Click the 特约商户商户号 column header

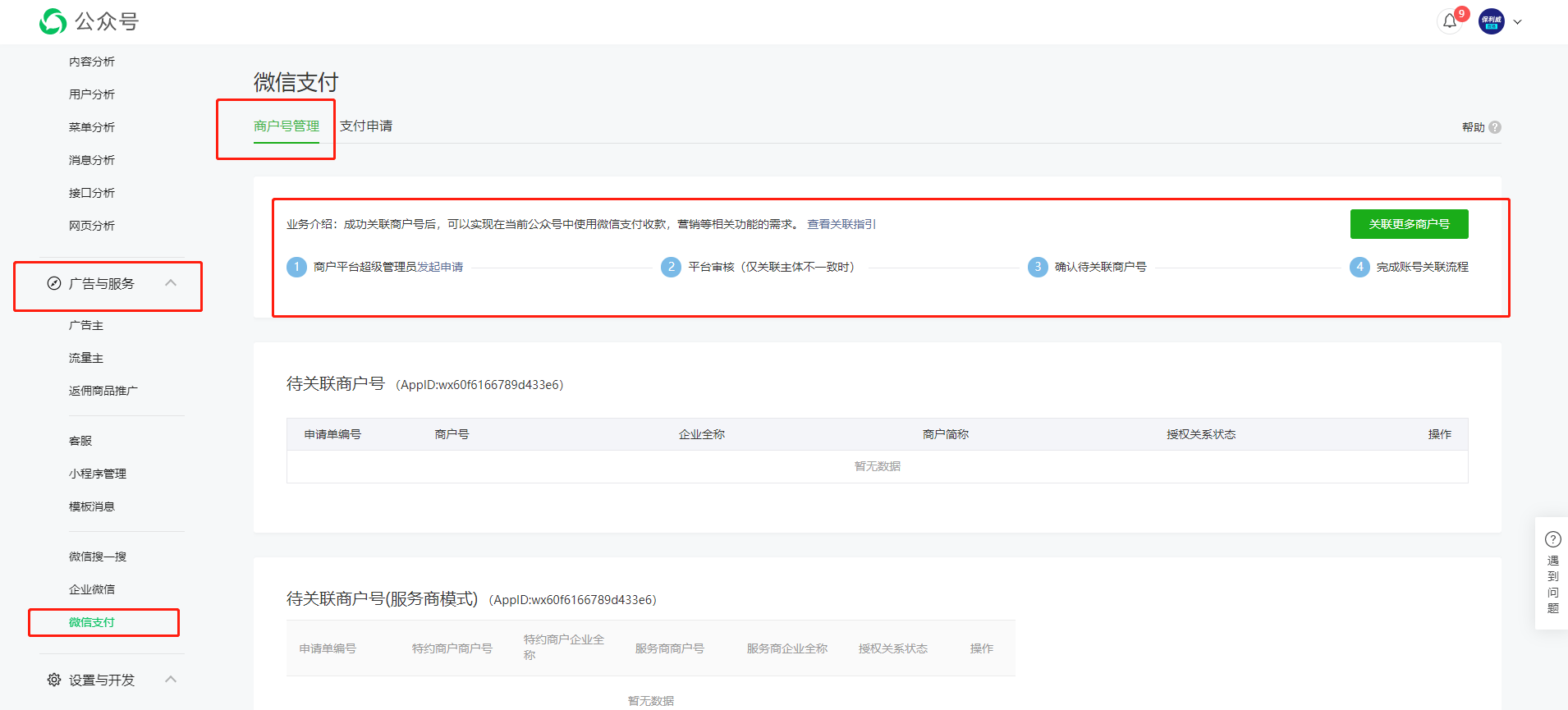[x=452, y=648]
